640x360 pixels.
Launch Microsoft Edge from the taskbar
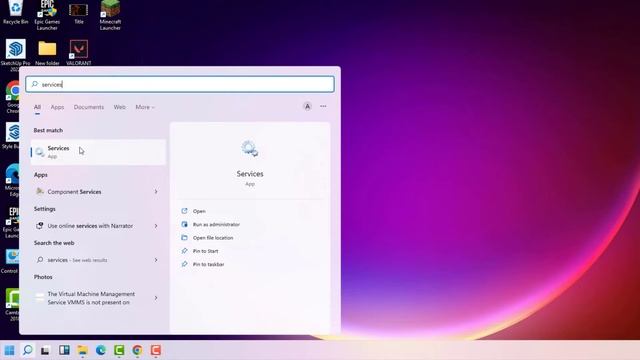click(101, 350)
